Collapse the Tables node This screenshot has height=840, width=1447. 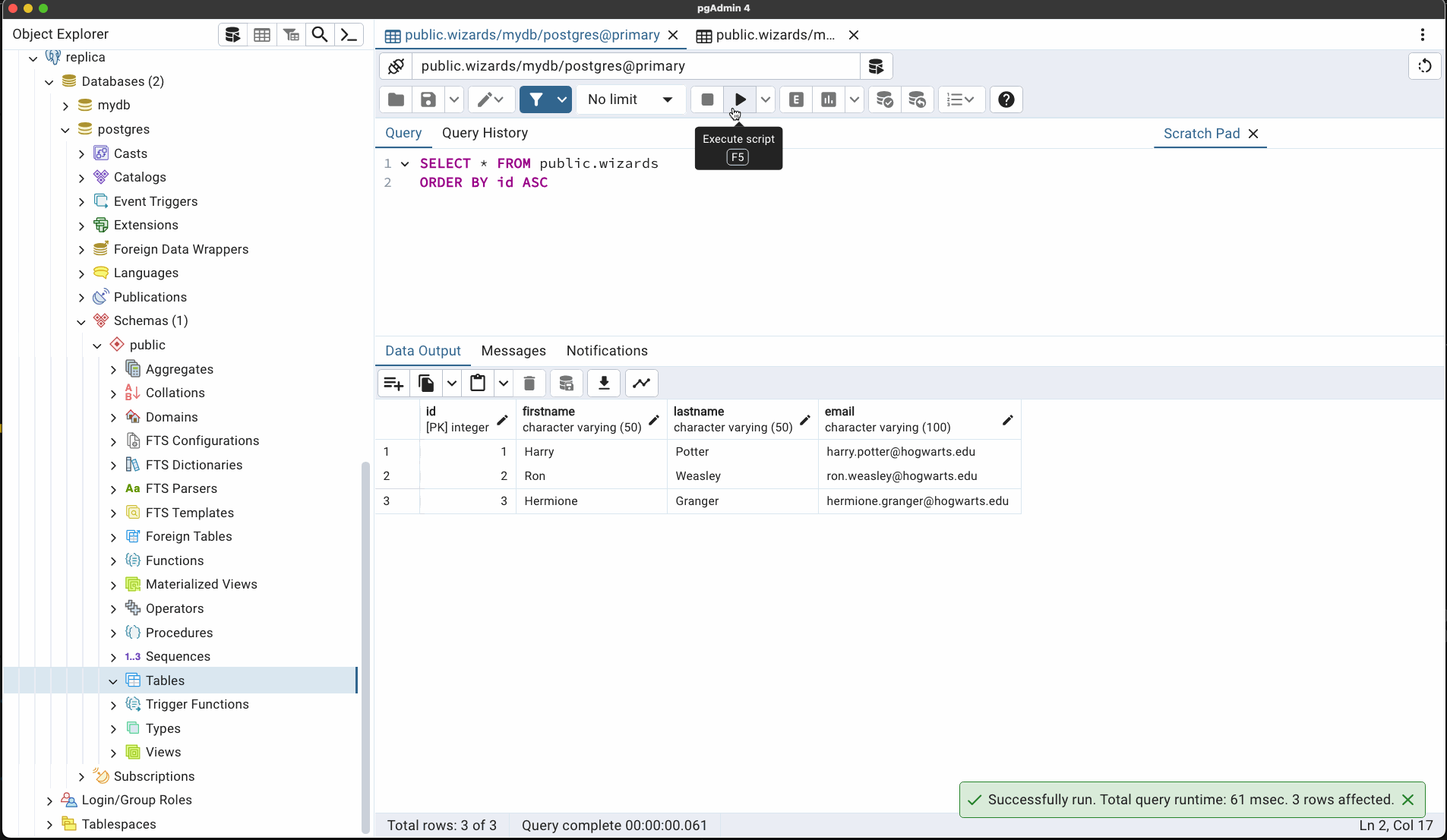(113, 681)
